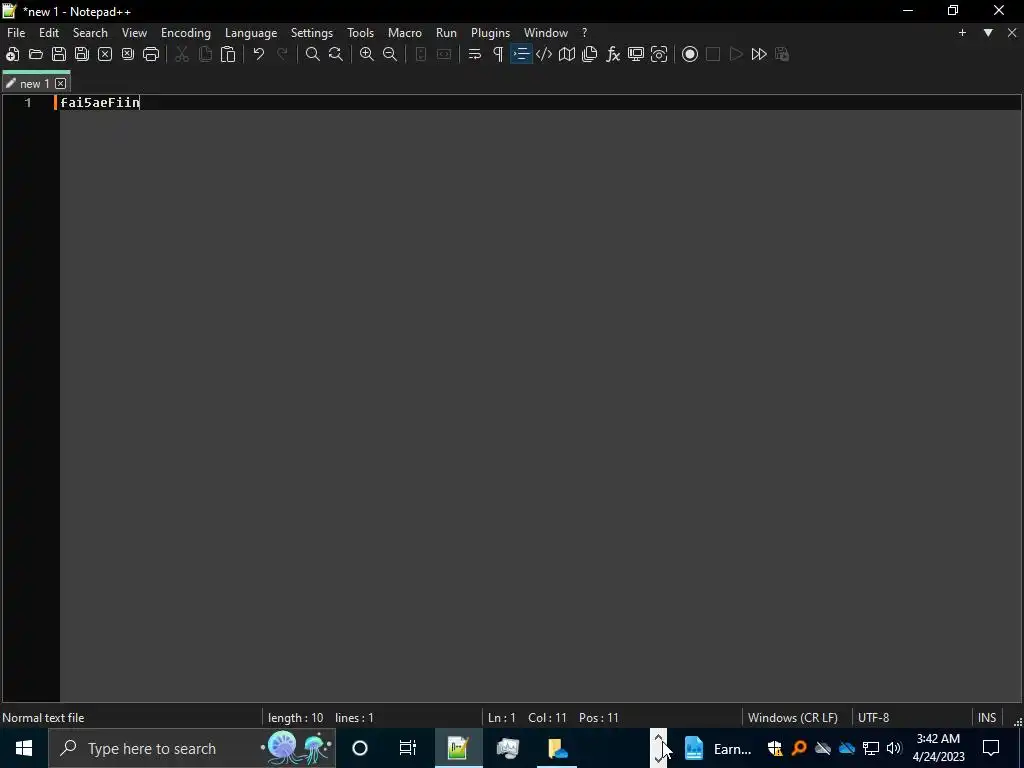This screenshot has width=1024, height=768.
Task: Toggle the highlighted indent guide button
Action: point(521,54)
